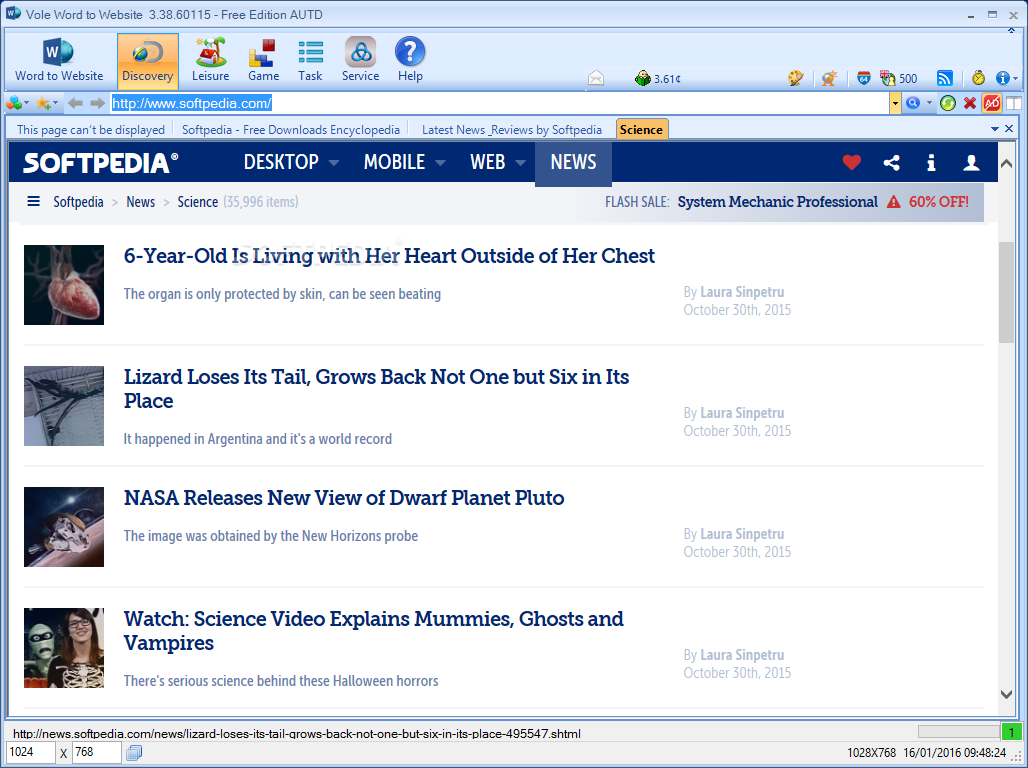The image size is (1028, 768).
Task: Switch to Latest News Reviews by Softpedia tab
Action: [x=511, y=130]
